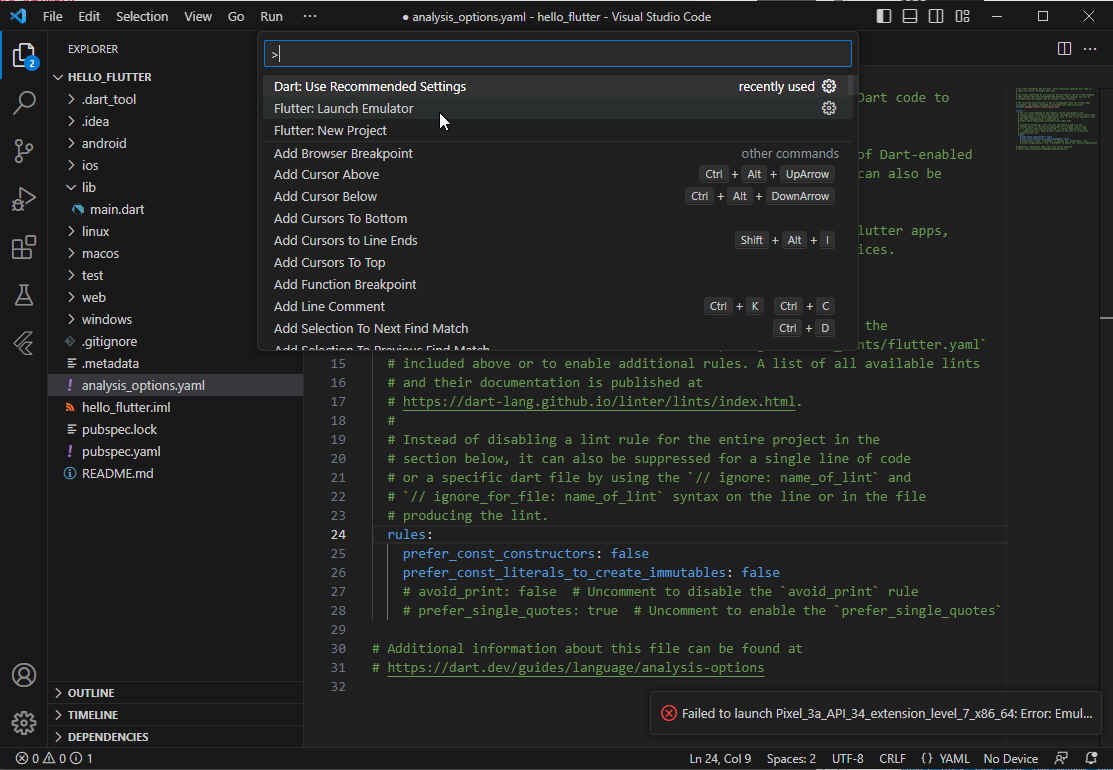The width and height of the screenshot is (1113, 770).
Task: Open editor More Actions ellipsis
Action: 1090,48
